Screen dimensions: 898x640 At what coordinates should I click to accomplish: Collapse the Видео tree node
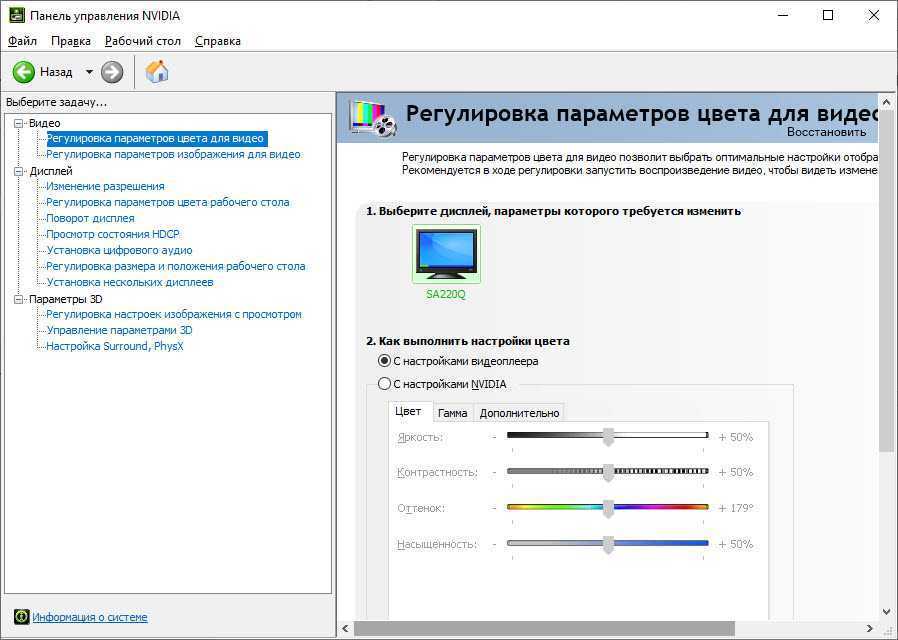click(x=18, y=123)
